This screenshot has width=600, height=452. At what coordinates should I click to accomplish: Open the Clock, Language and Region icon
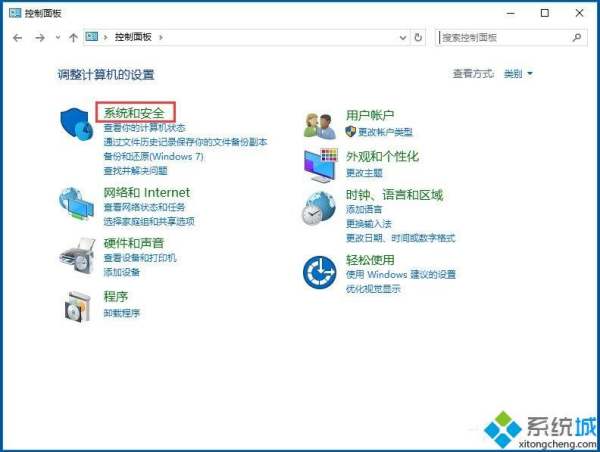(x=319, y=208)
